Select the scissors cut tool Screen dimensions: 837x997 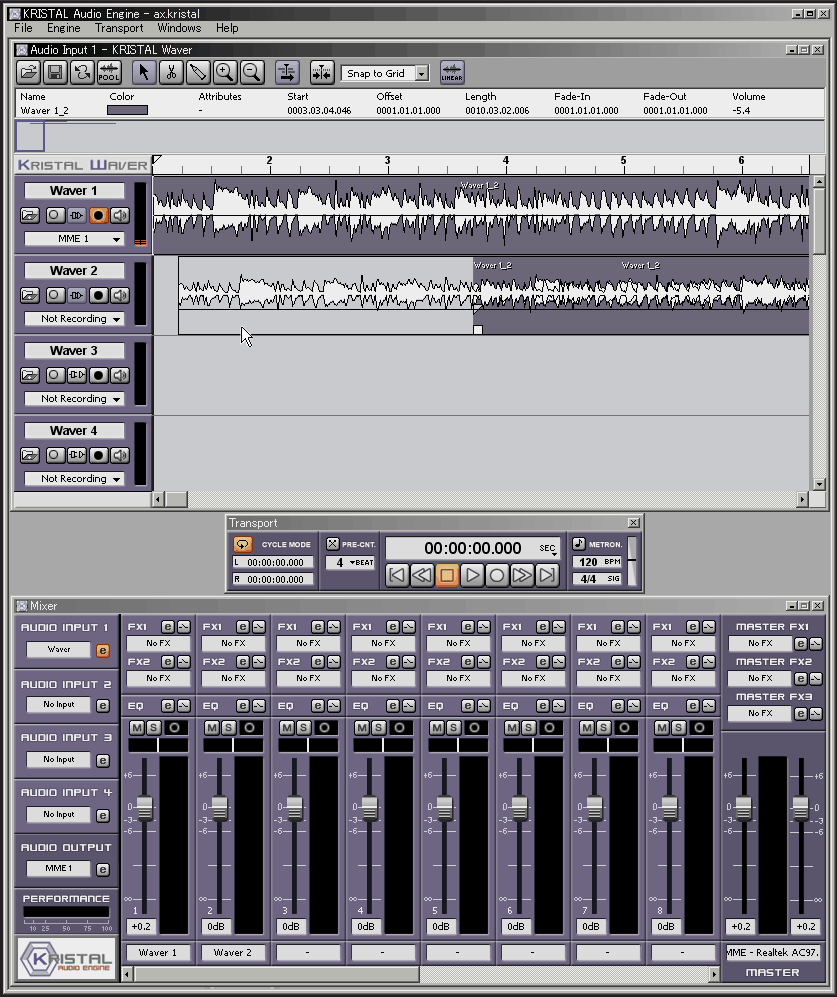pyautogui.click(x=171, y=72)
